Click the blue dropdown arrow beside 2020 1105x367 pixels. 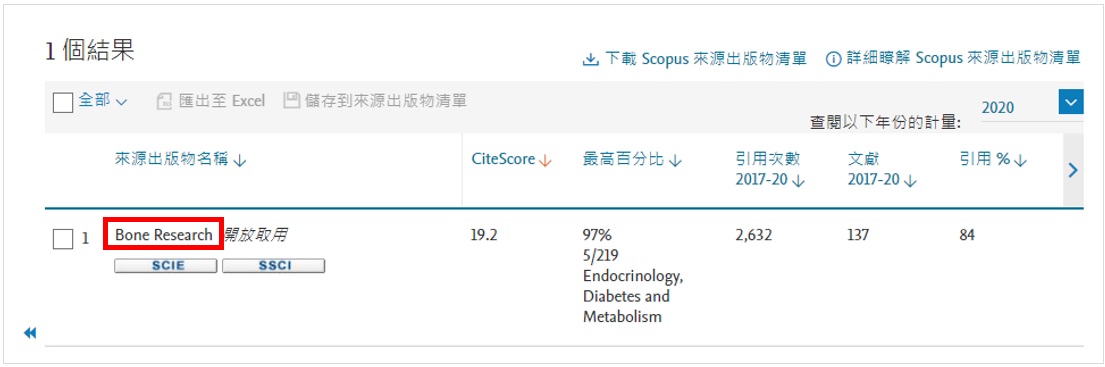[1071, 103]
